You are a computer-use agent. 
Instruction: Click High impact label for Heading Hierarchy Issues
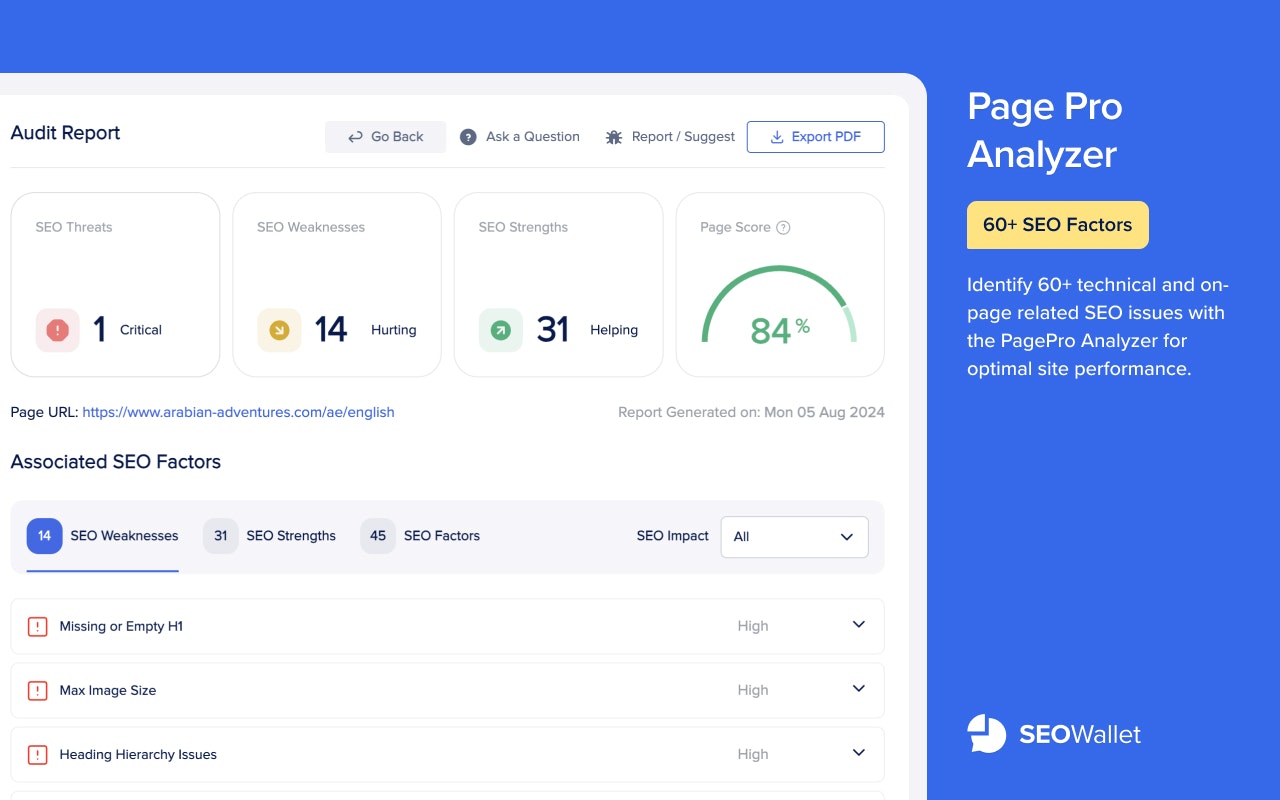[753, 754]
